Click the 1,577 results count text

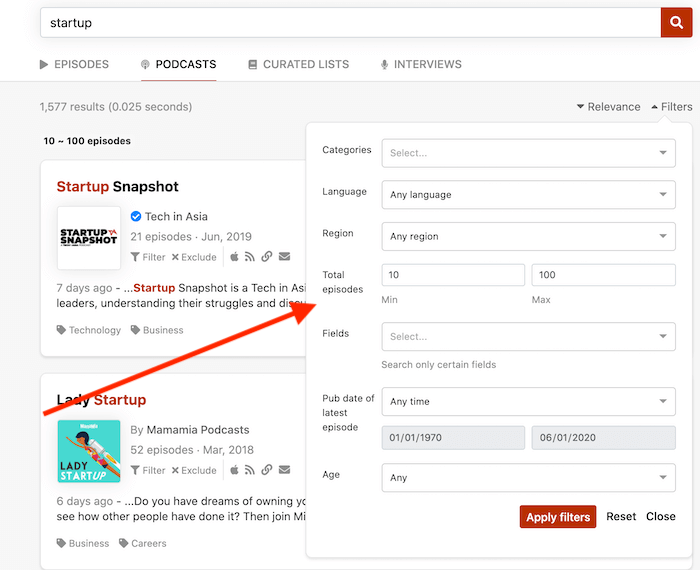pos(116,107)
